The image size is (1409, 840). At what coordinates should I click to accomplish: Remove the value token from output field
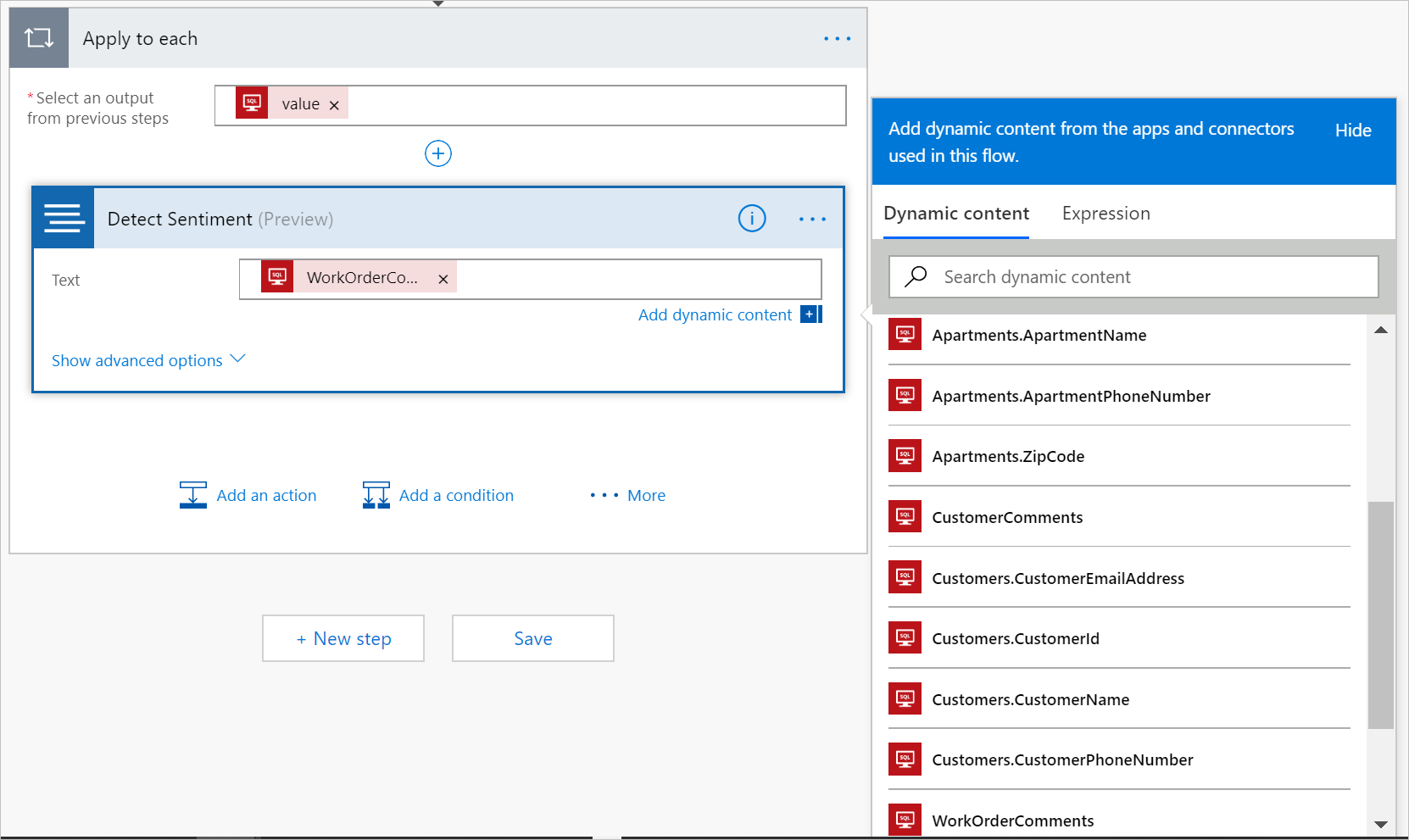[334, 105]
